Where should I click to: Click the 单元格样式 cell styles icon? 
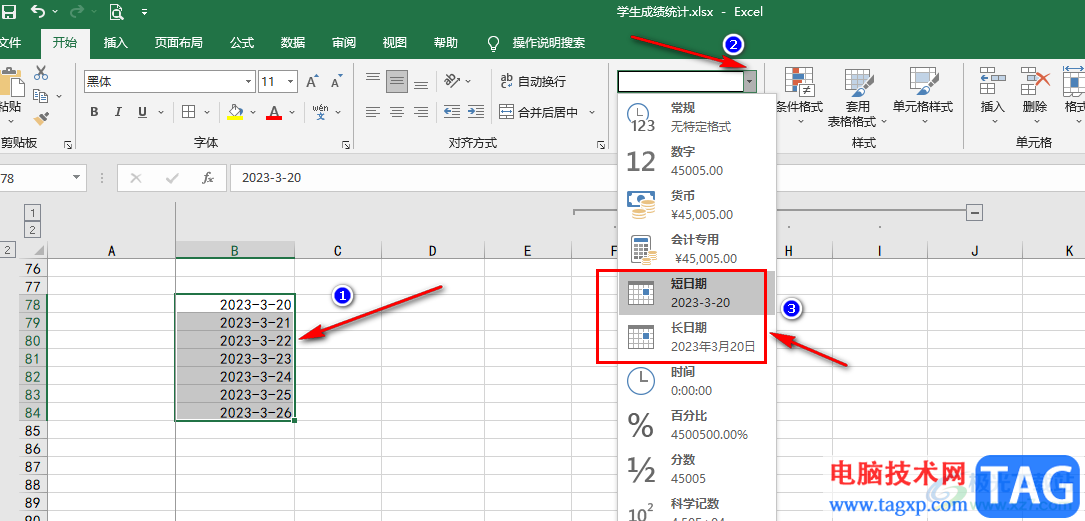click(923, 82)
